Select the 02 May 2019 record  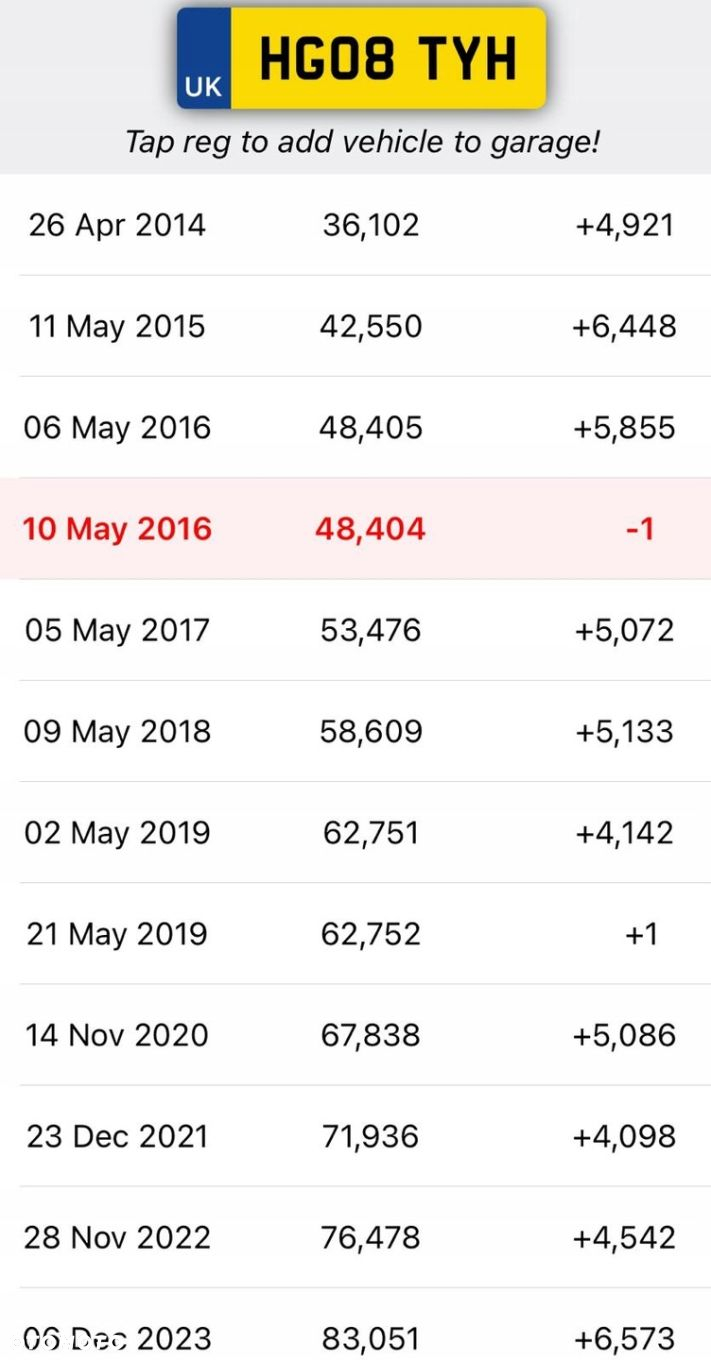[355, 832]
